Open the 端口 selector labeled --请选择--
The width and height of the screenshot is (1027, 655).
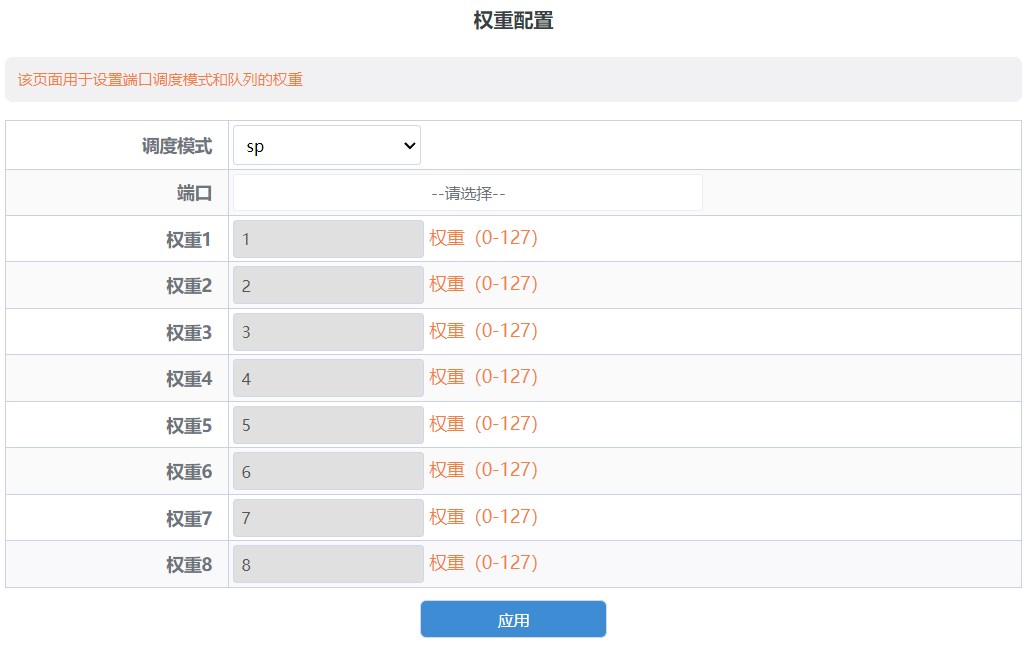468,193
